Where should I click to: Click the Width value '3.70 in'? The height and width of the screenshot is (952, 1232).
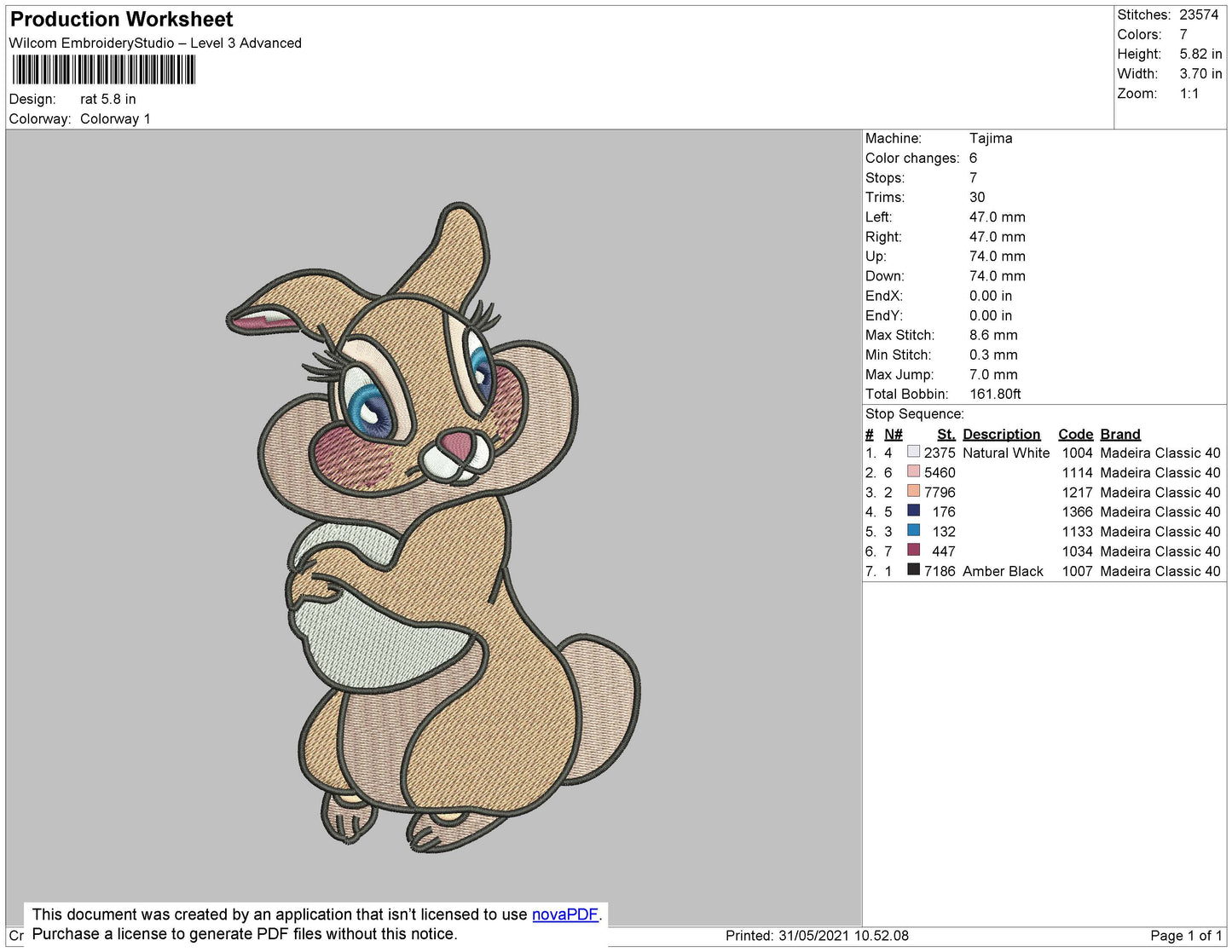coord(1200,74)
